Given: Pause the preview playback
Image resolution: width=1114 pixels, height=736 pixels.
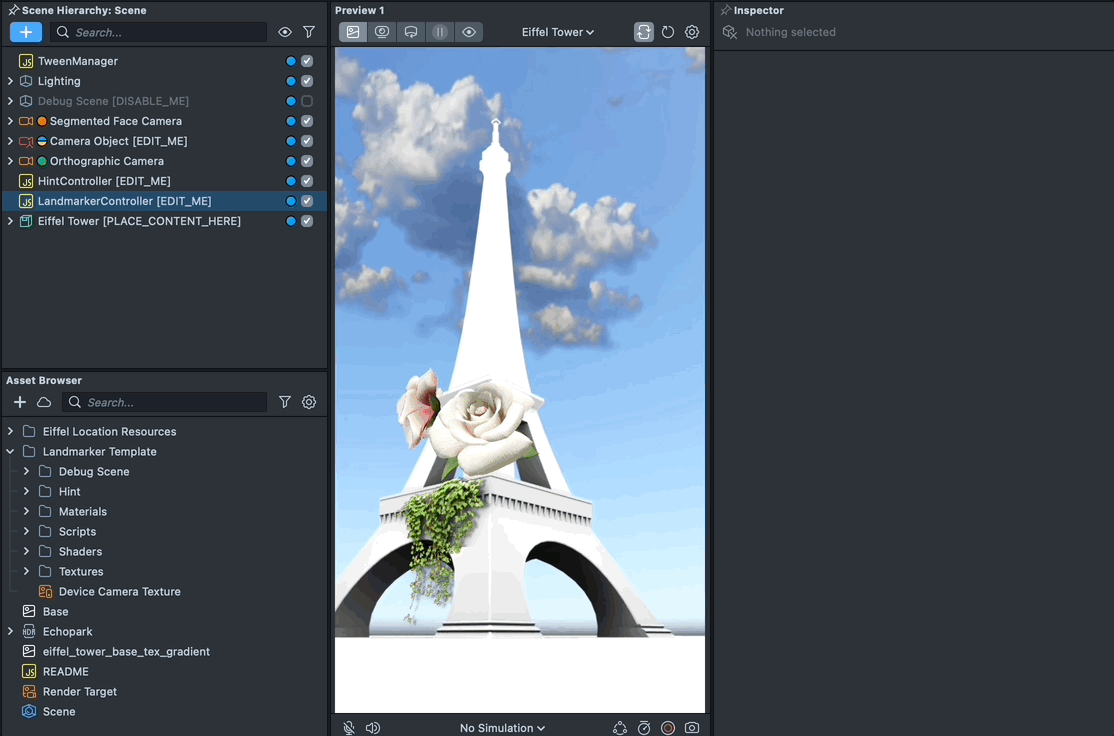Looking at the screenshot, I should [x=439, y=32].
